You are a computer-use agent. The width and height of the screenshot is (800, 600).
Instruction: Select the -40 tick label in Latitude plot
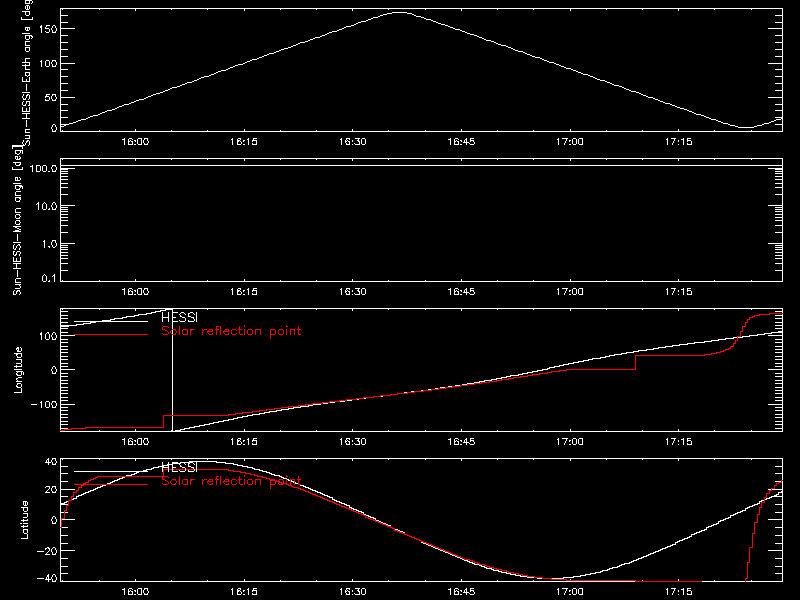[x=47, y=579]
